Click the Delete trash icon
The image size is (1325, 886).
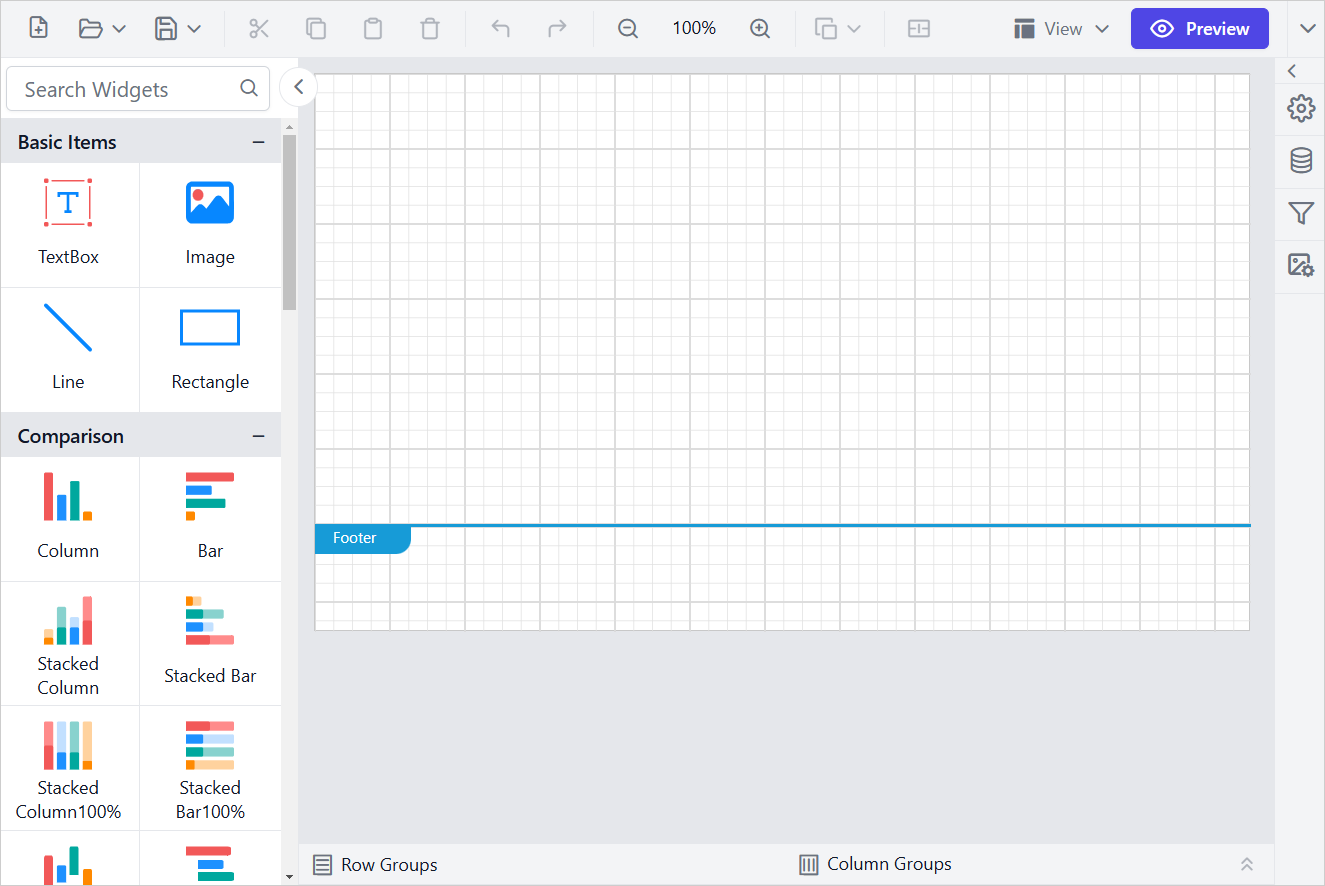pos(430,28)
